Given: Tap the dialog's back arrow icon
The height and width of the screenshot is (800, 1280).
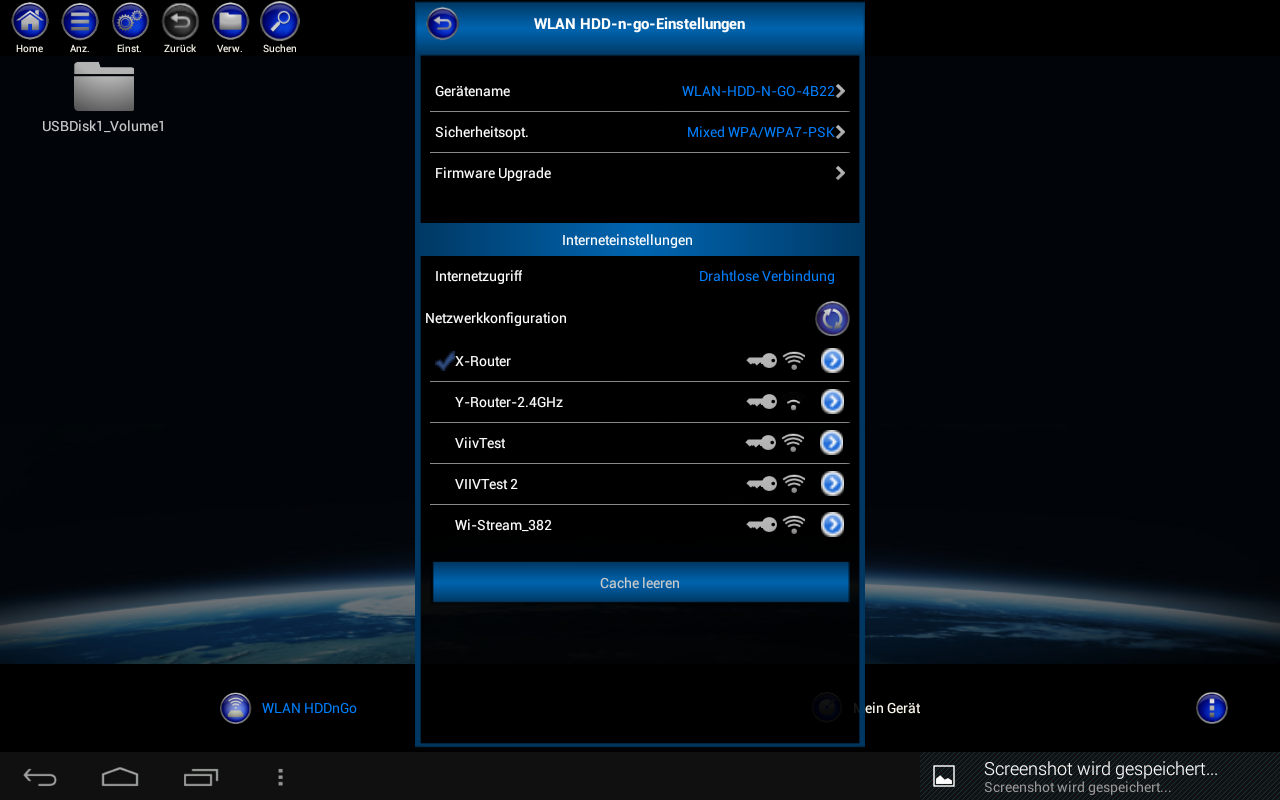Looking at the screenshot, I should [442, 24].
